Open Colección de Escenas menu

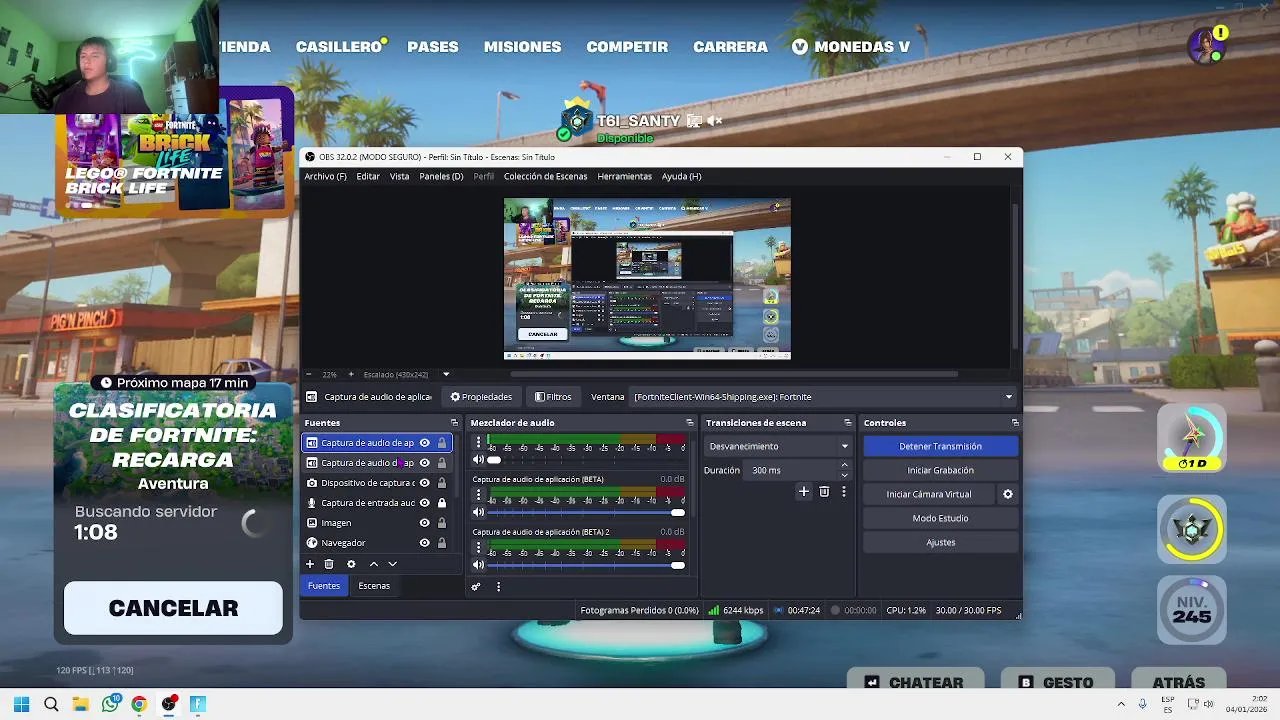click(545, 176)
